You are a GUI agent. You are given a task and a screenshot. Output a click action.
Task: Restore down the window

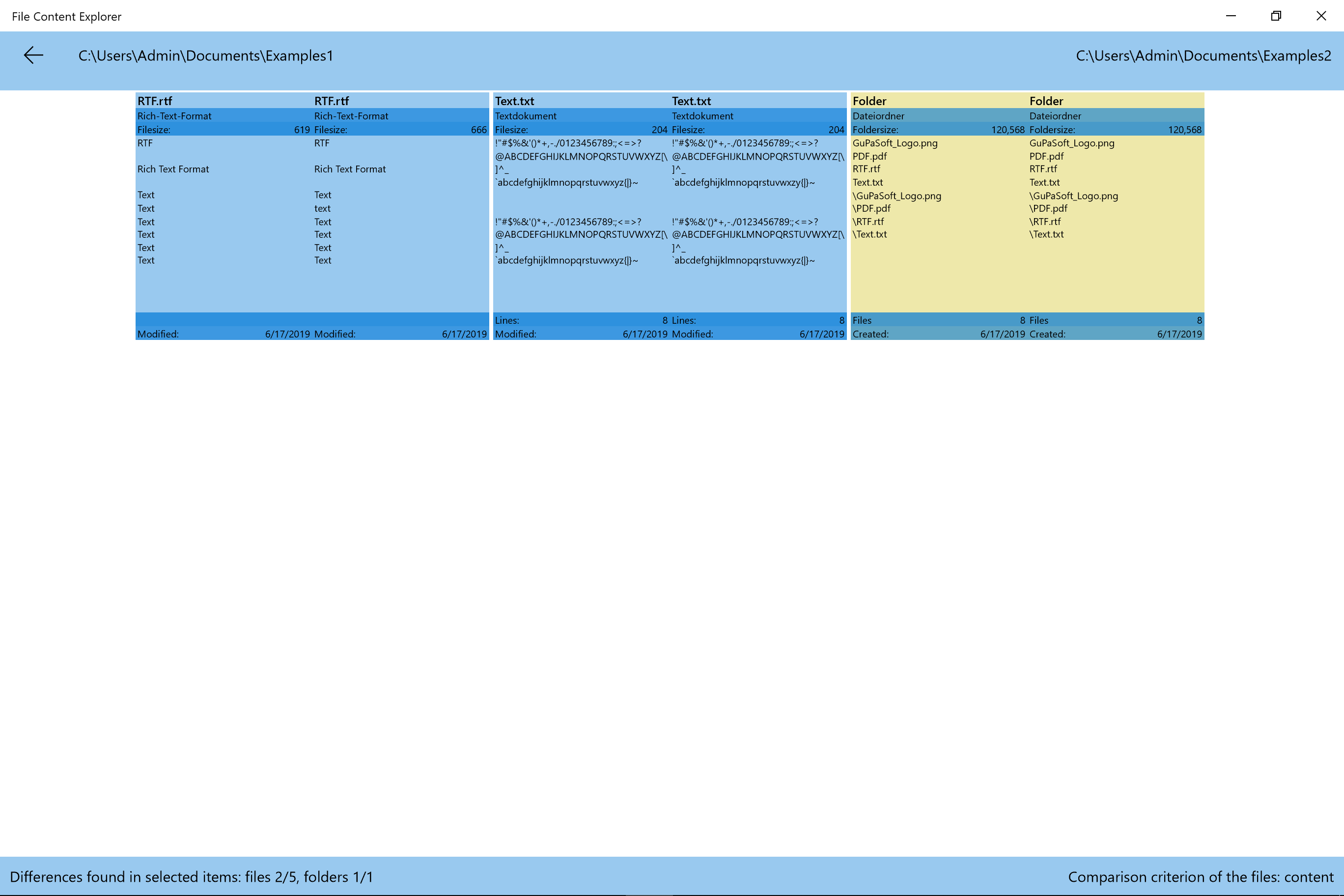point(1276,16)
